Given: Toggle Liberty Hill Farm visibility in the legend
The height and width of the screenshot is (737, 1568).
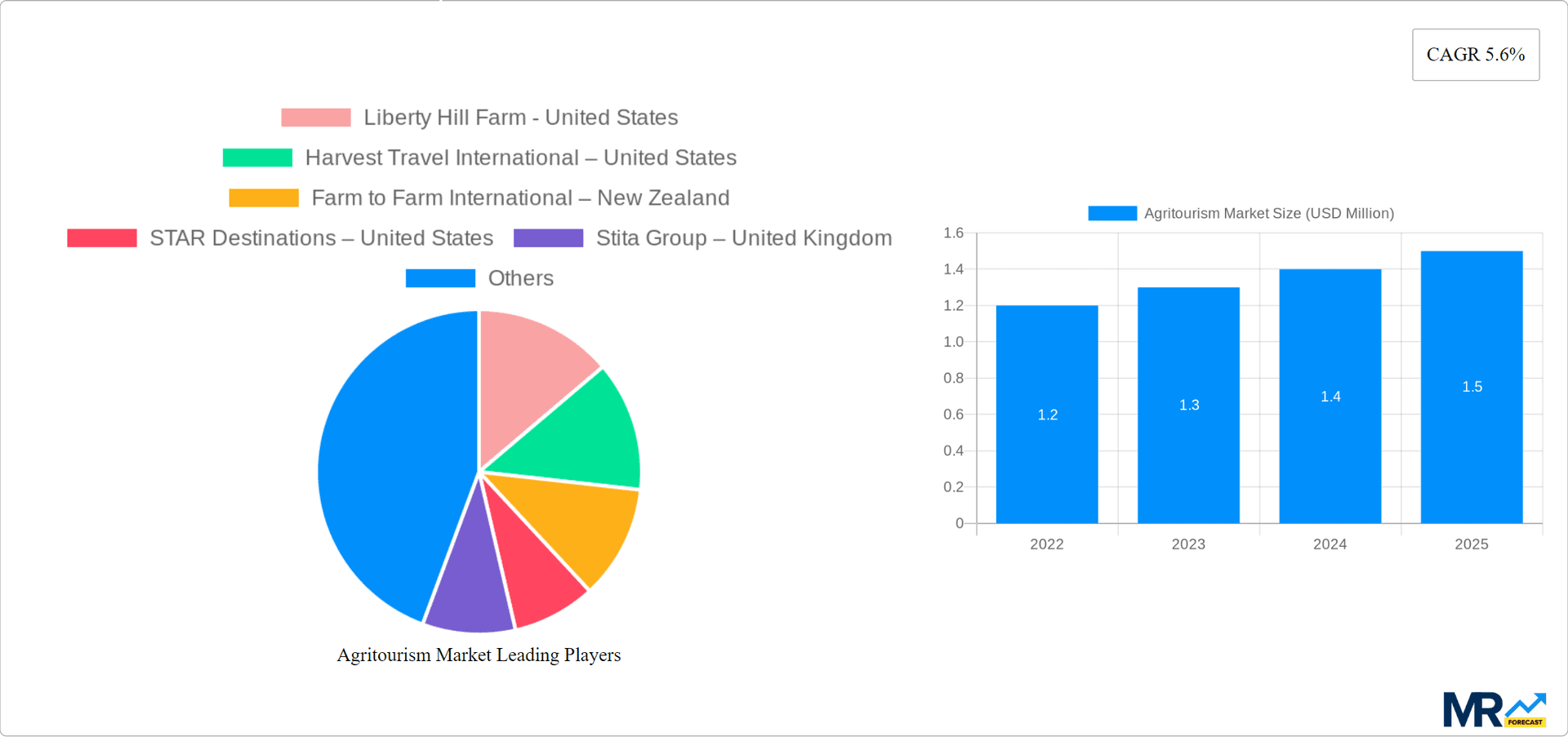Looking at the screenshot, I should tap(520, 118).
